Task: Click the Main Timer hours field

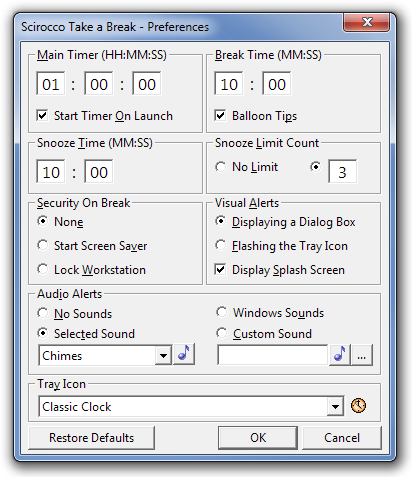Action: [51, 83]
